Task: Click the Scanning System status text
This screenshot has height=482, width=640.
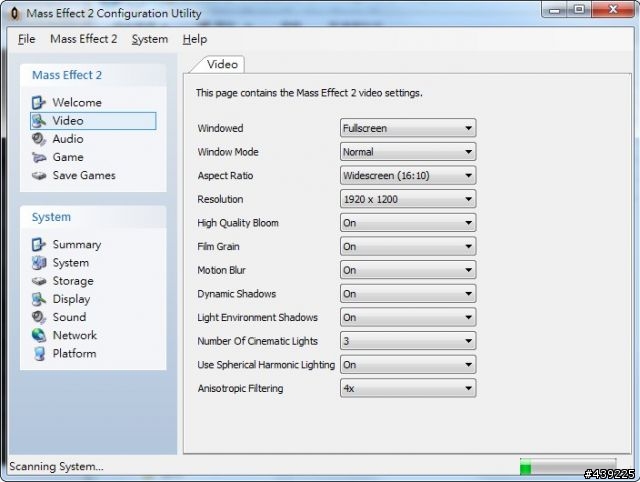Action: (x=56, y=466)
